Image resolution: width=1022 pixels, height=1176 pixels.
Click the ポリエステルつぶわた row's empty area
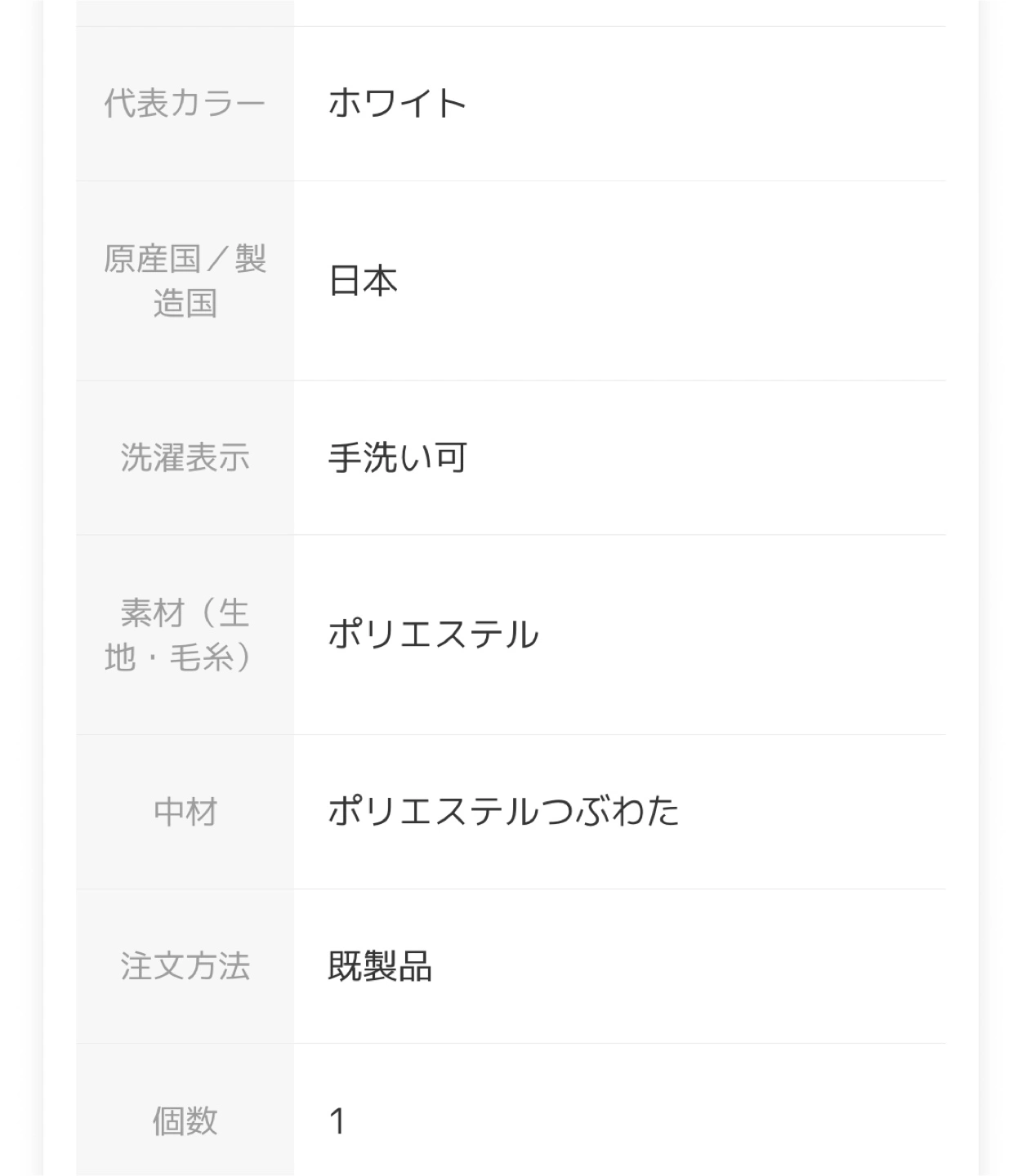click(813, 812)
